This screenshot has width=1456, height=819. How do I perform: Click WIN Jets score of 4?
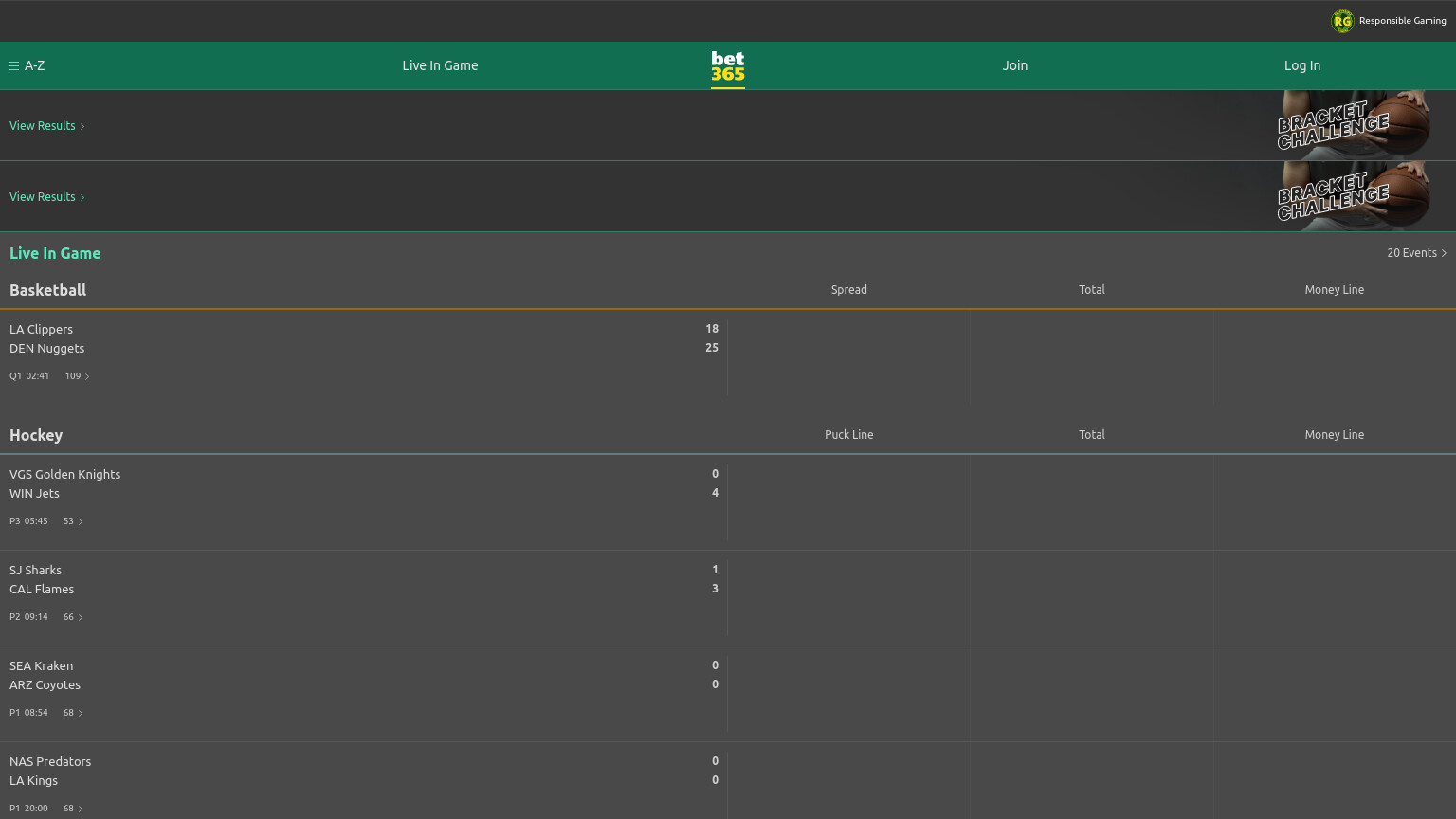(715, 493)
